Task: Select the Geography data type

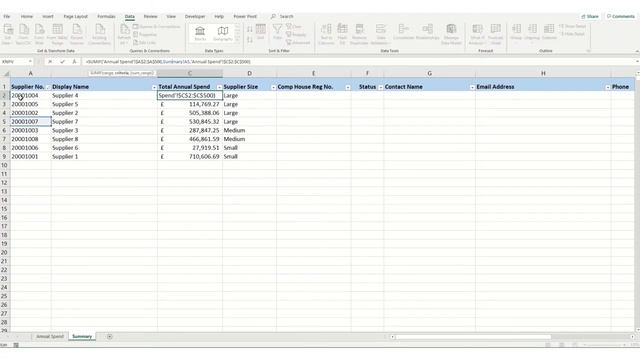Action: pyautogui.click(x=223, y=33)
